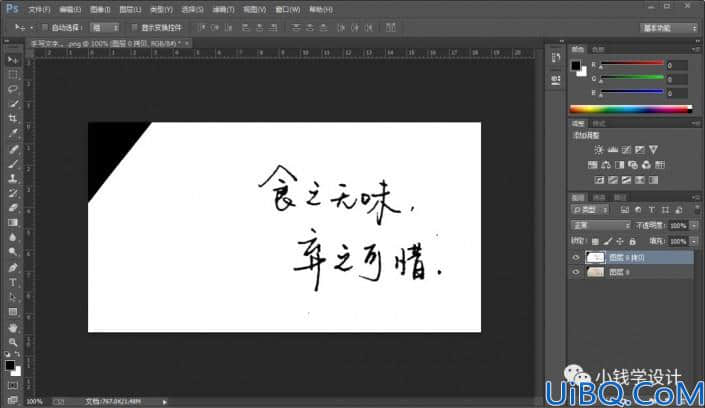Click the 图层 0 拷贝 layer thumbnail
The height and width of the screenshot is (408, 705).
[595, 257]
